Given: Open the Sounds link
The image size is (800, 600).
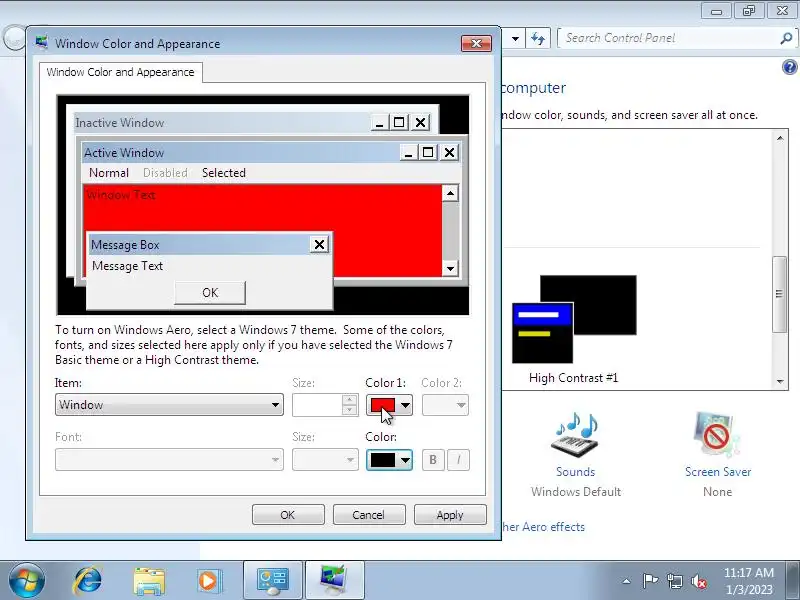Looking at the screenshot, I should 576,472.
